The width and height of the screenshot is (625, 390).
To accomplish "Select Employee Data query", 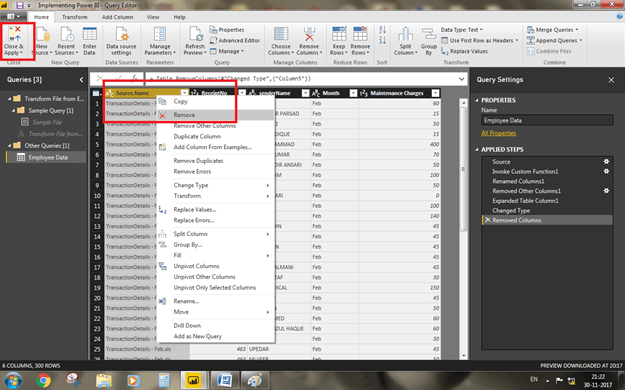I will click(45, 157).
